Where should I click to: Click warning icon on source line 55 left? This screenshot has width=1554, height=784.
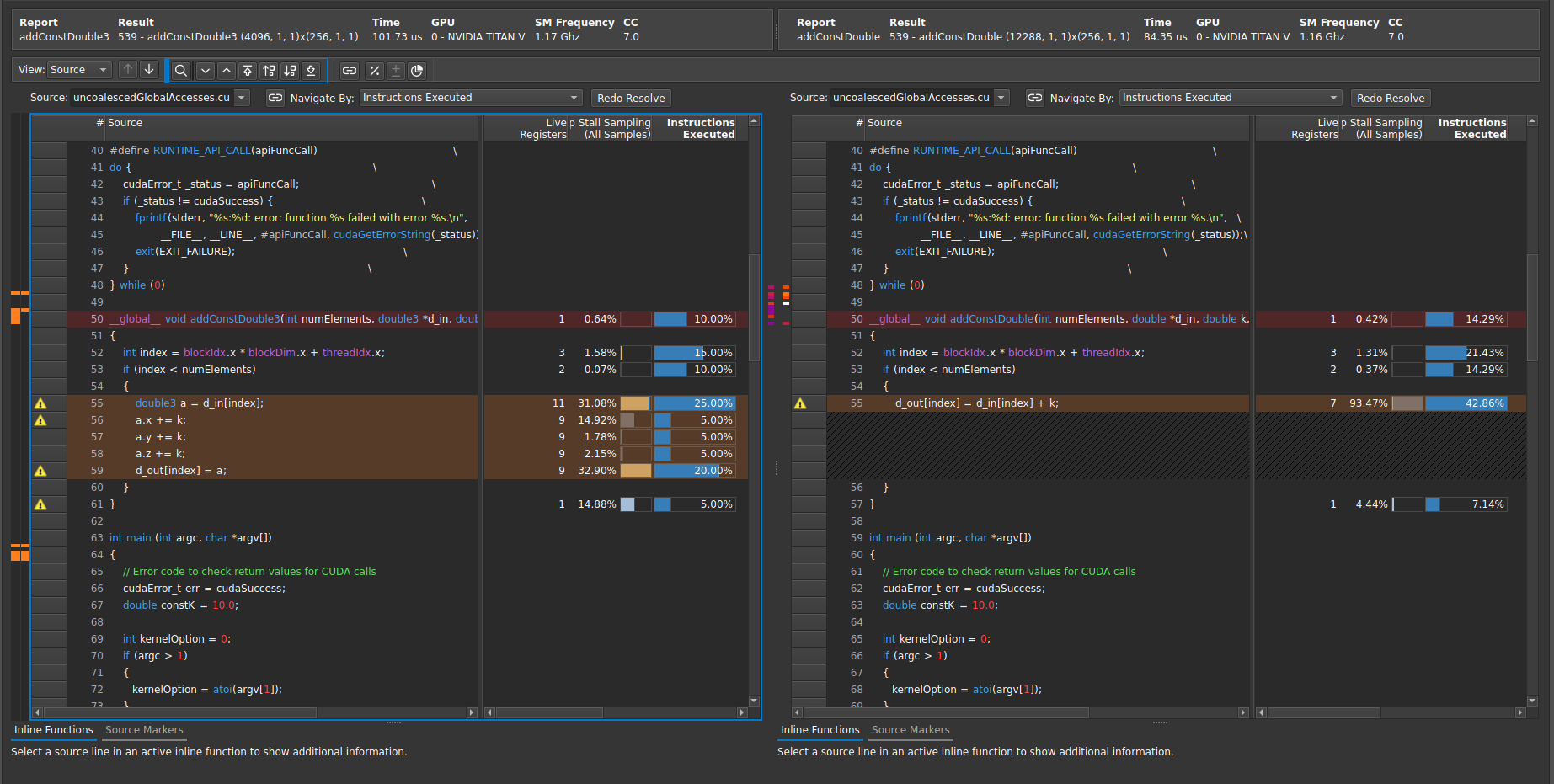point(40,403)
